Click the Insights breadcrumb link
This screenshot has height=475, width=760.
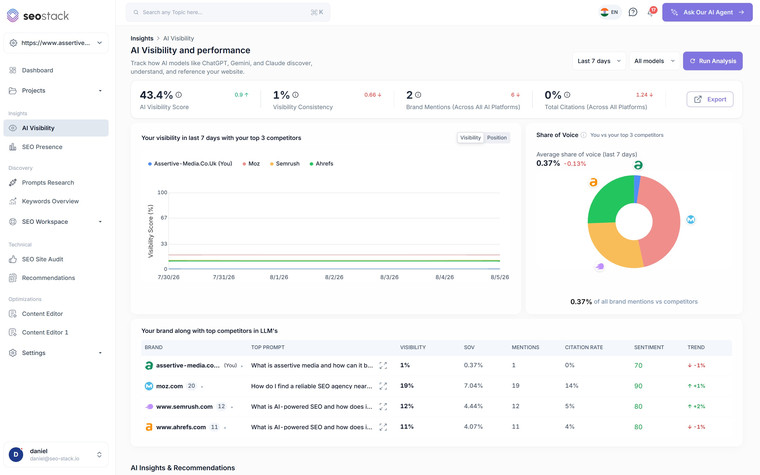tap(142, 38)
